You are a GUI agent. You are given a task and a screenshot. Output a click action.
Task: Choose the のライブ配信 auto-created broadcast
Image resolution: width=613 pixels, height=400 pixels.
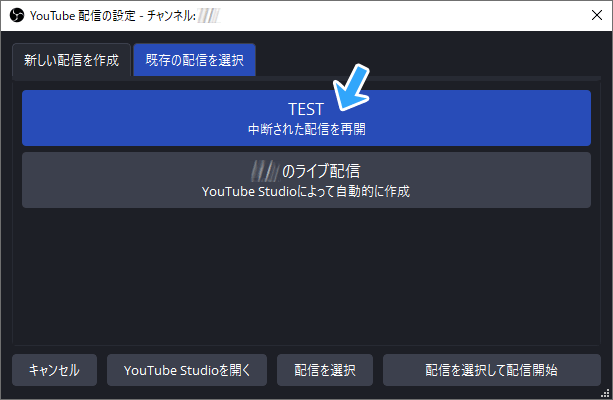tap(306, 180)
